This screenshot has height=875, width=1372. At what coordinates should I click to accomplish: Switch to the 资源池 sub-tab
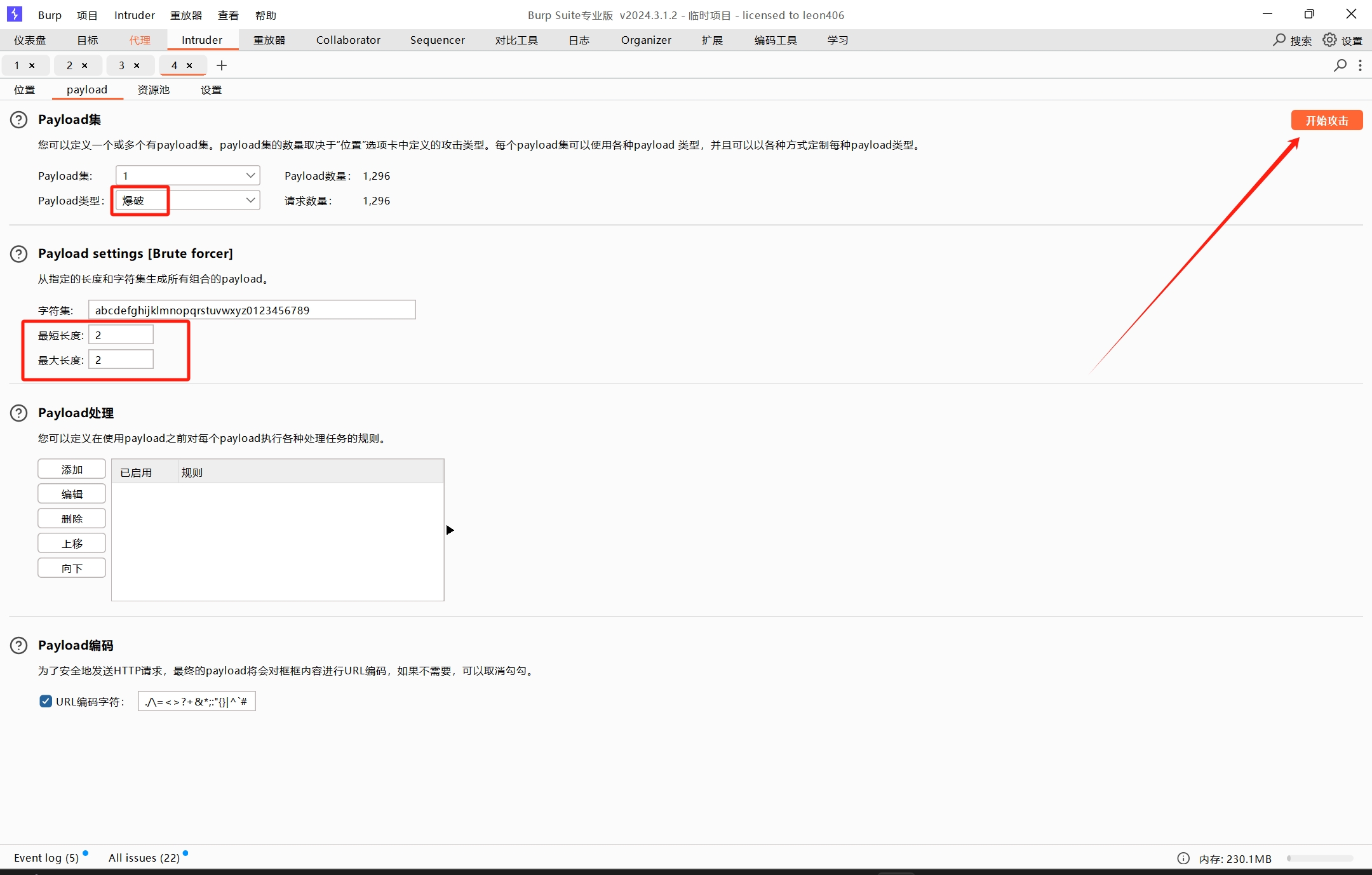pos(154,90)
